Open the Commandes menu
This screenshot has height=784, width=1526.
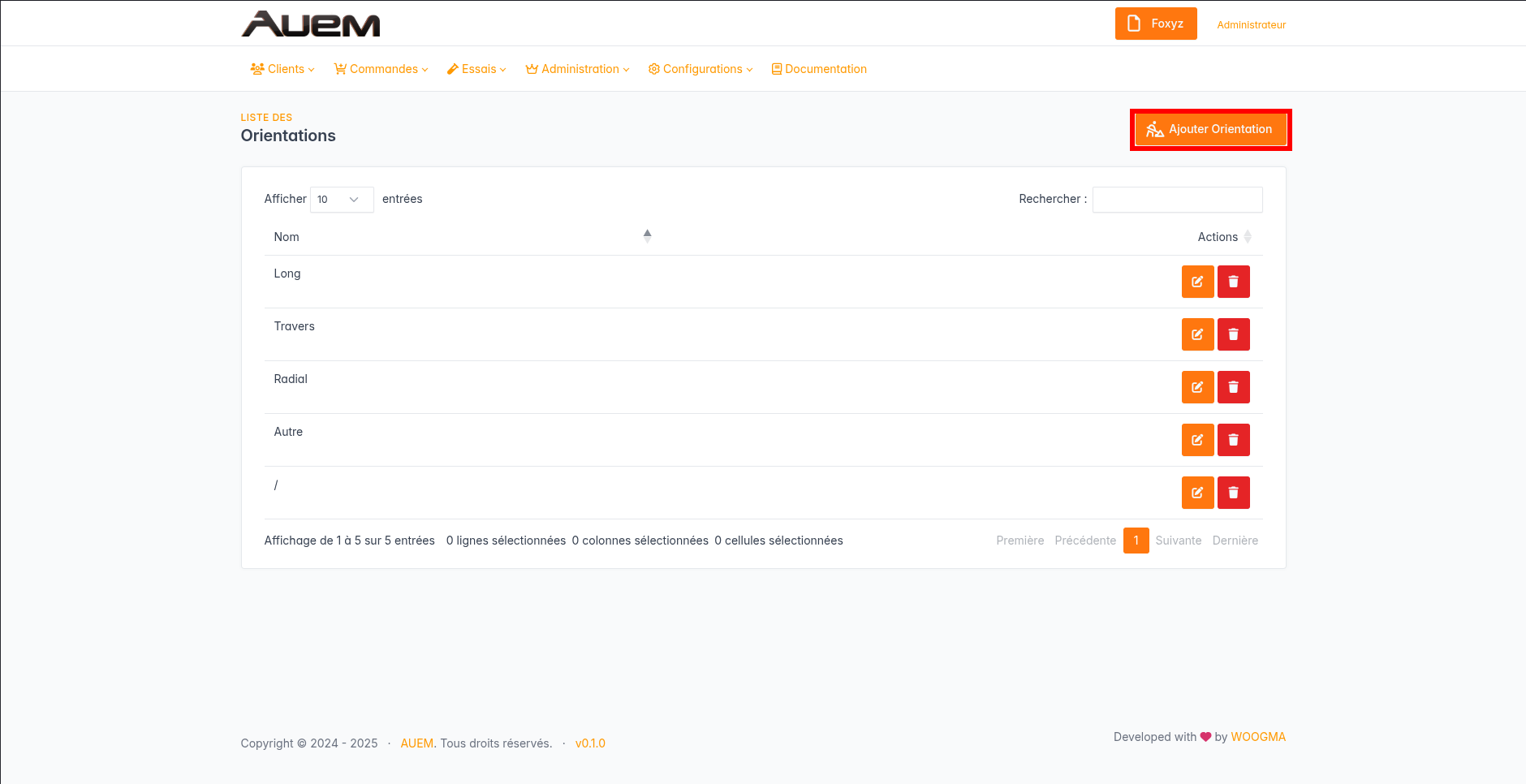[x=381, y=69]
